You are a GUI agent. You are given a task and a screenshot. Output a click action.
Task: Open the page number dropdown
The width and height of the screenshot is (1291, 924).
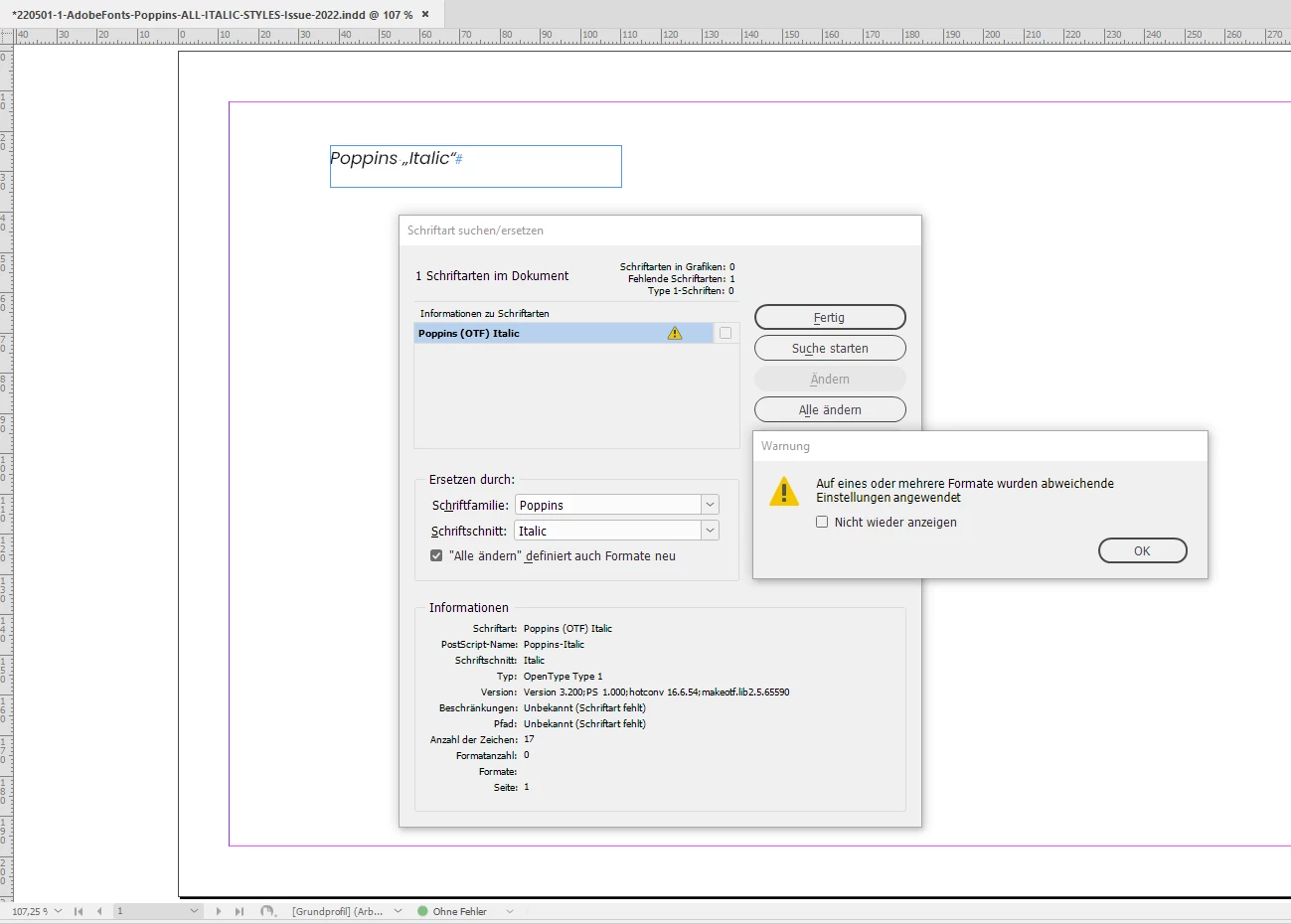194,911
